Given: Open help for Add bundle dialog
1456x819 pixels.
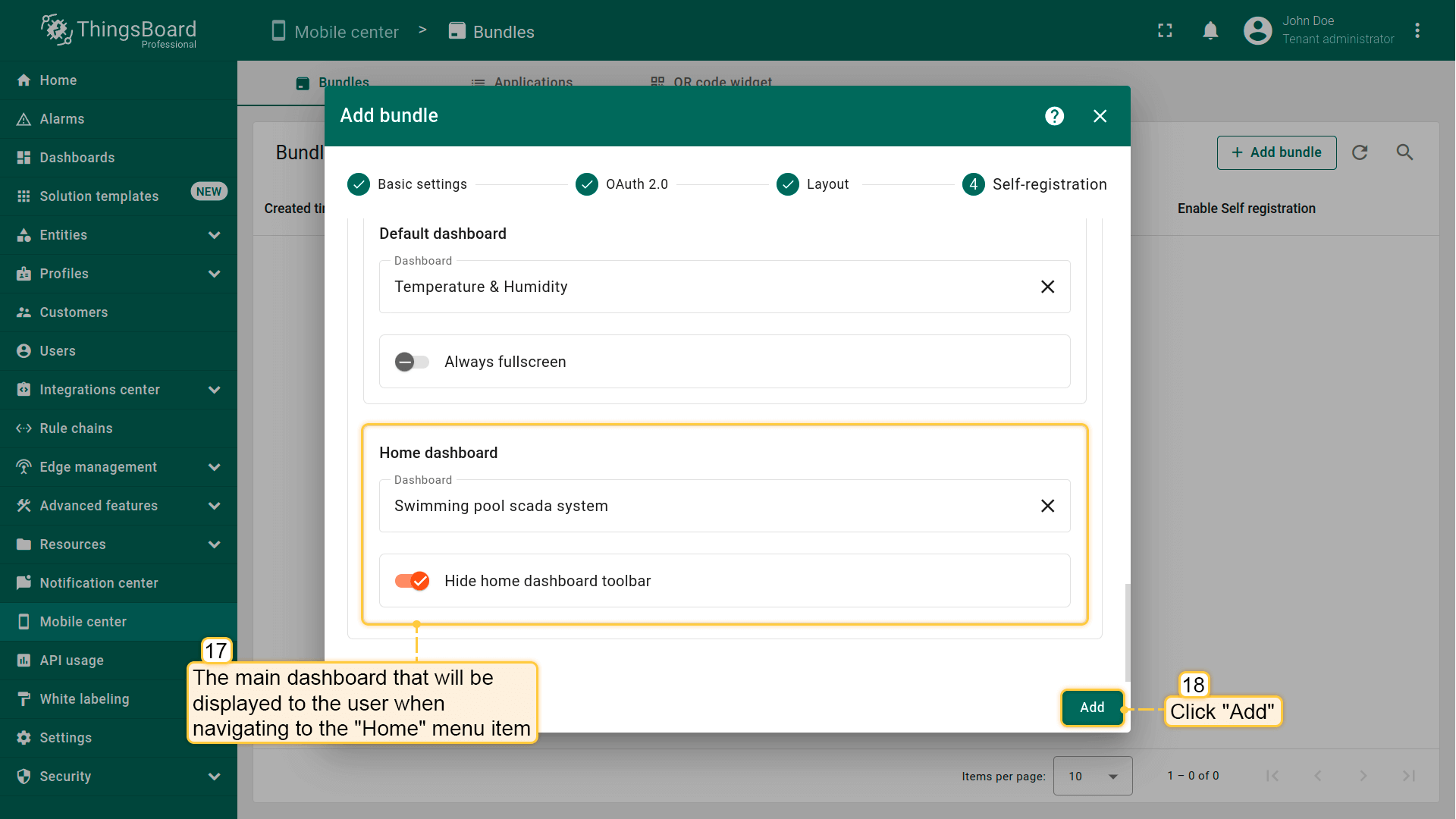Looking at the screenshot, I should [x=1054, y=116].
